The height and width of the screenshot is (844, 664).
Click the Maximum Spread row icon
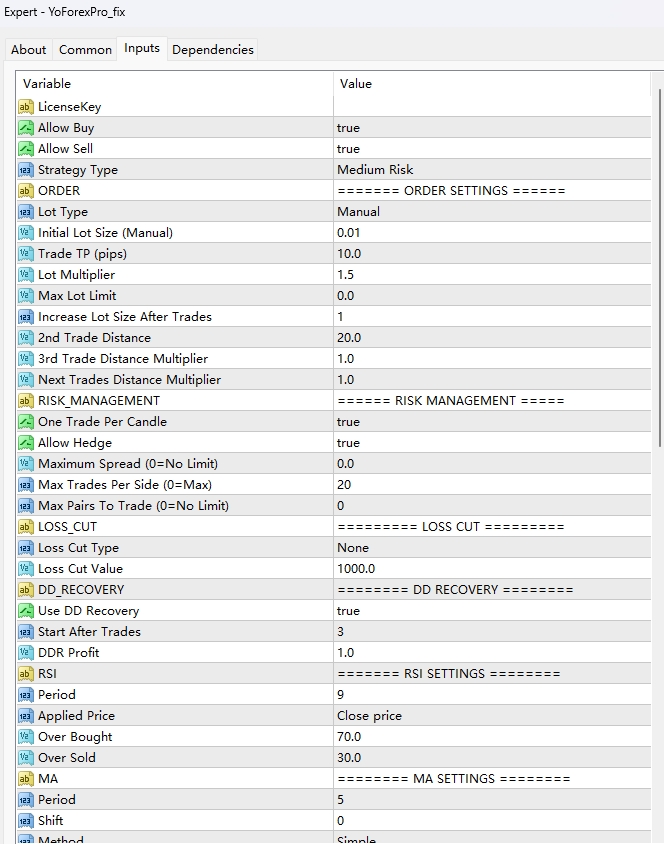point(25,463)
